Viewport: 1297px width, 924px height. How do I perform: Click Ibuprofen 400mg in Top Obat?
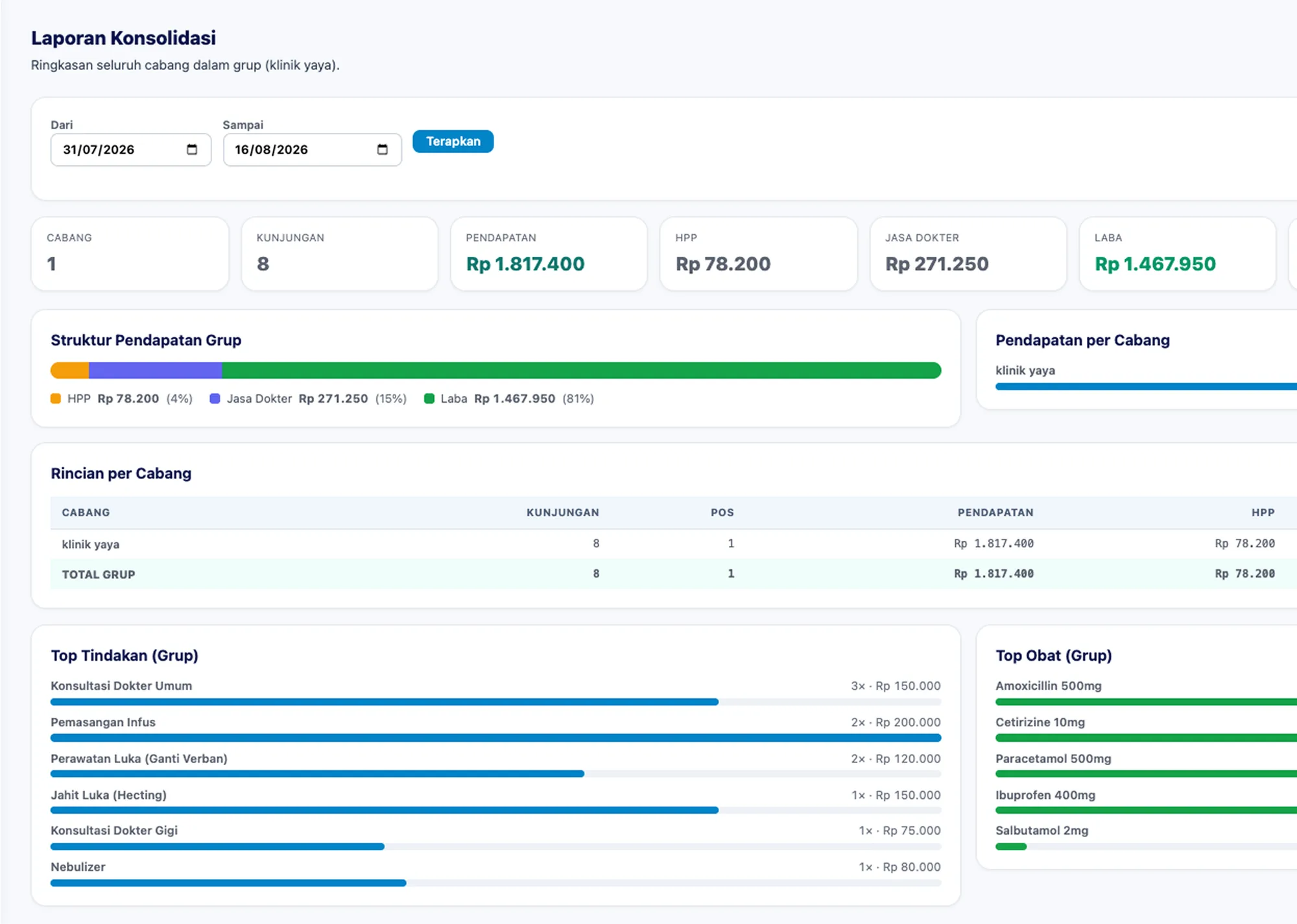click(x=1045, y=795)
